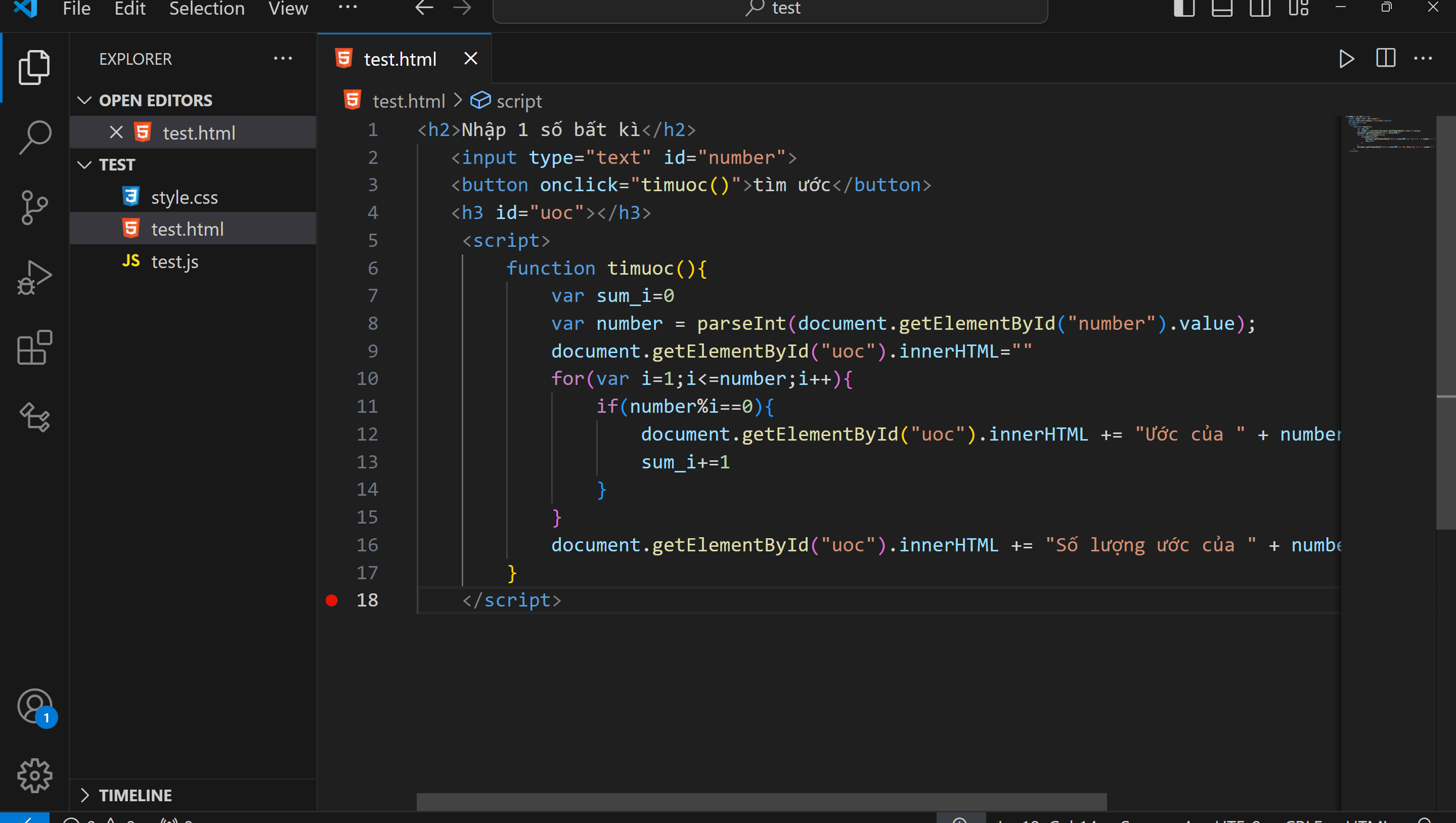Image resolution: width=1456 pixels, height=823 pixels.
Task: Toggle the primary side bar
Action: pos(1184,8)
